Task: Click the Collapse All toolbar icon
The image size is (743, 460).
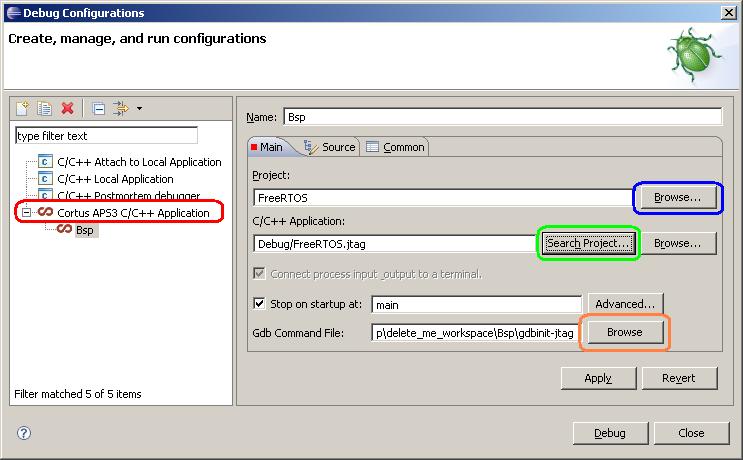Action: 99,109
